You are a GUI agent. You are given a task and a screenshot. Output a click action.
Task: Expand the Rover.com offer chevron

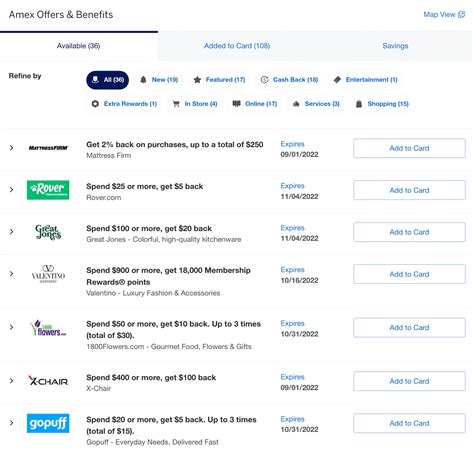12,190
